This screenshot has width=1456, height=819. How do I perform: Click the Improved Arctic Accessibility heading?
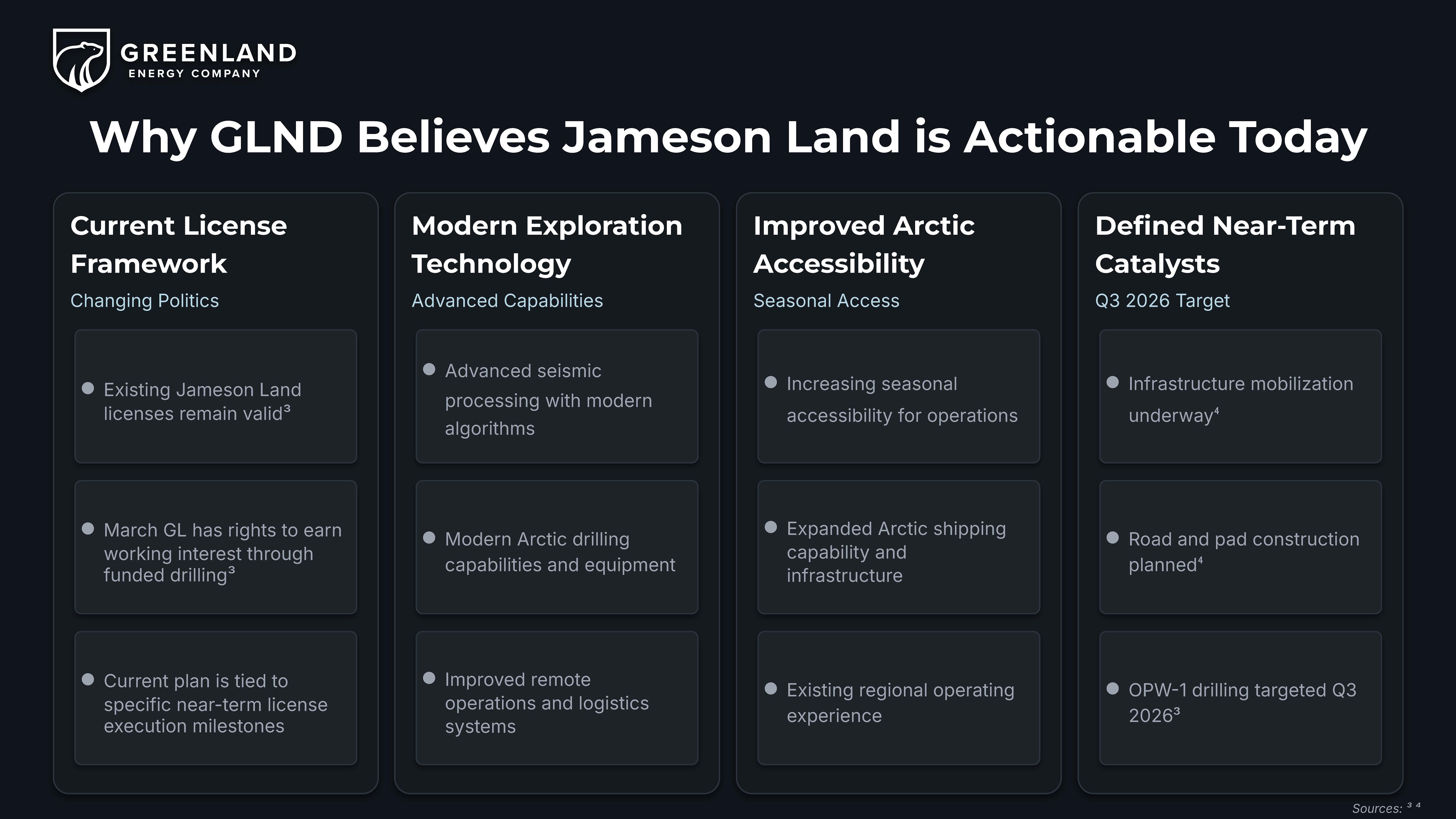[x=864, y=244]
